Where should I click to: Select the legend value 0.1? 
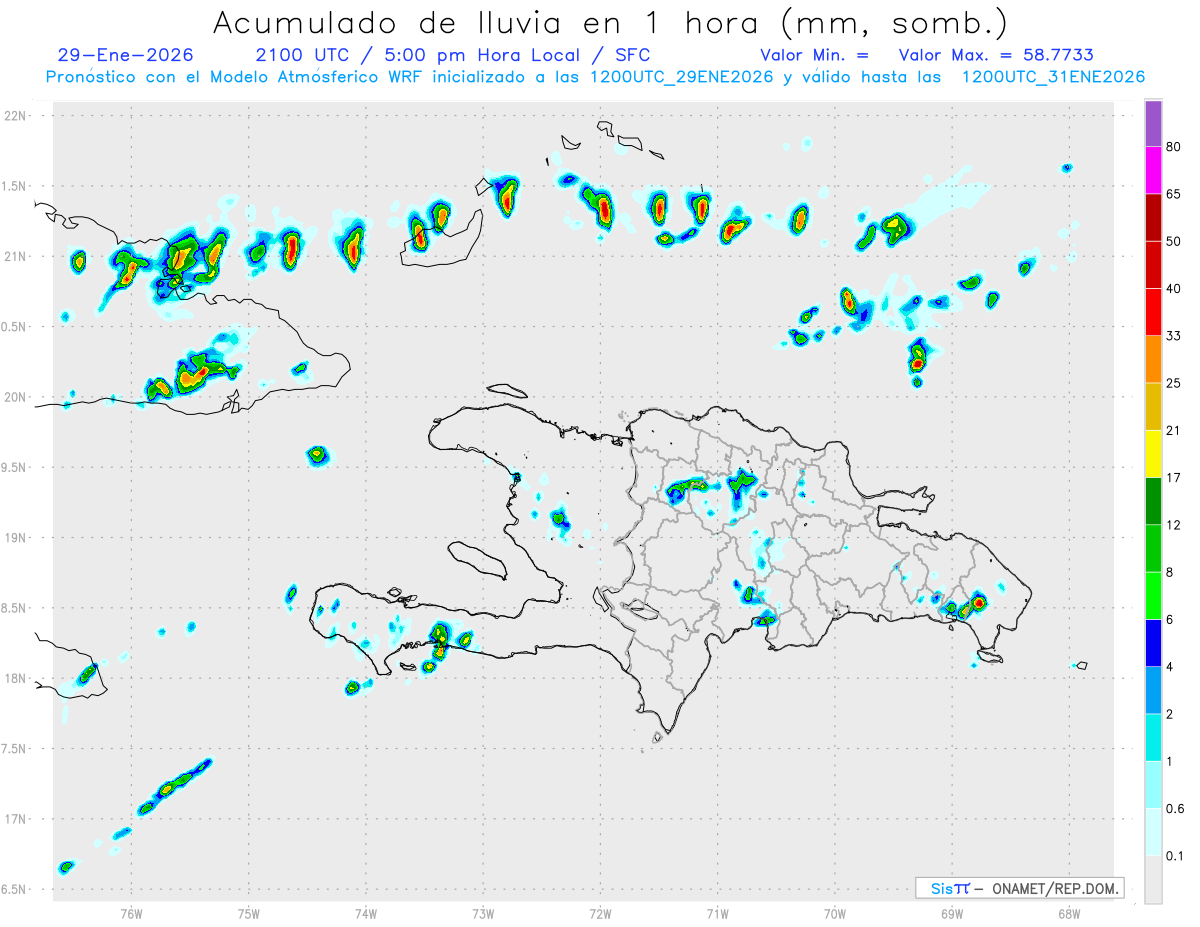1175,857
